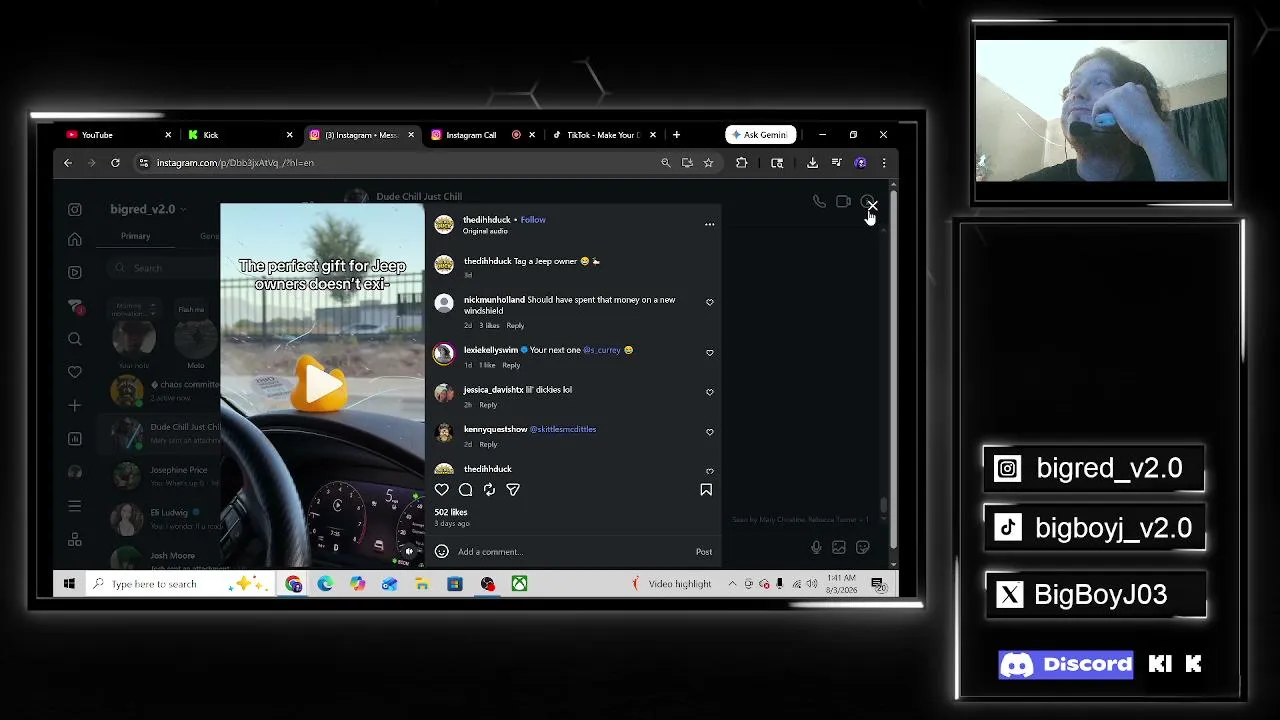Launch Microsoft Edge from the taskbar
The width and height of the screenshot is (1280, 720).
tap(326, 584)
